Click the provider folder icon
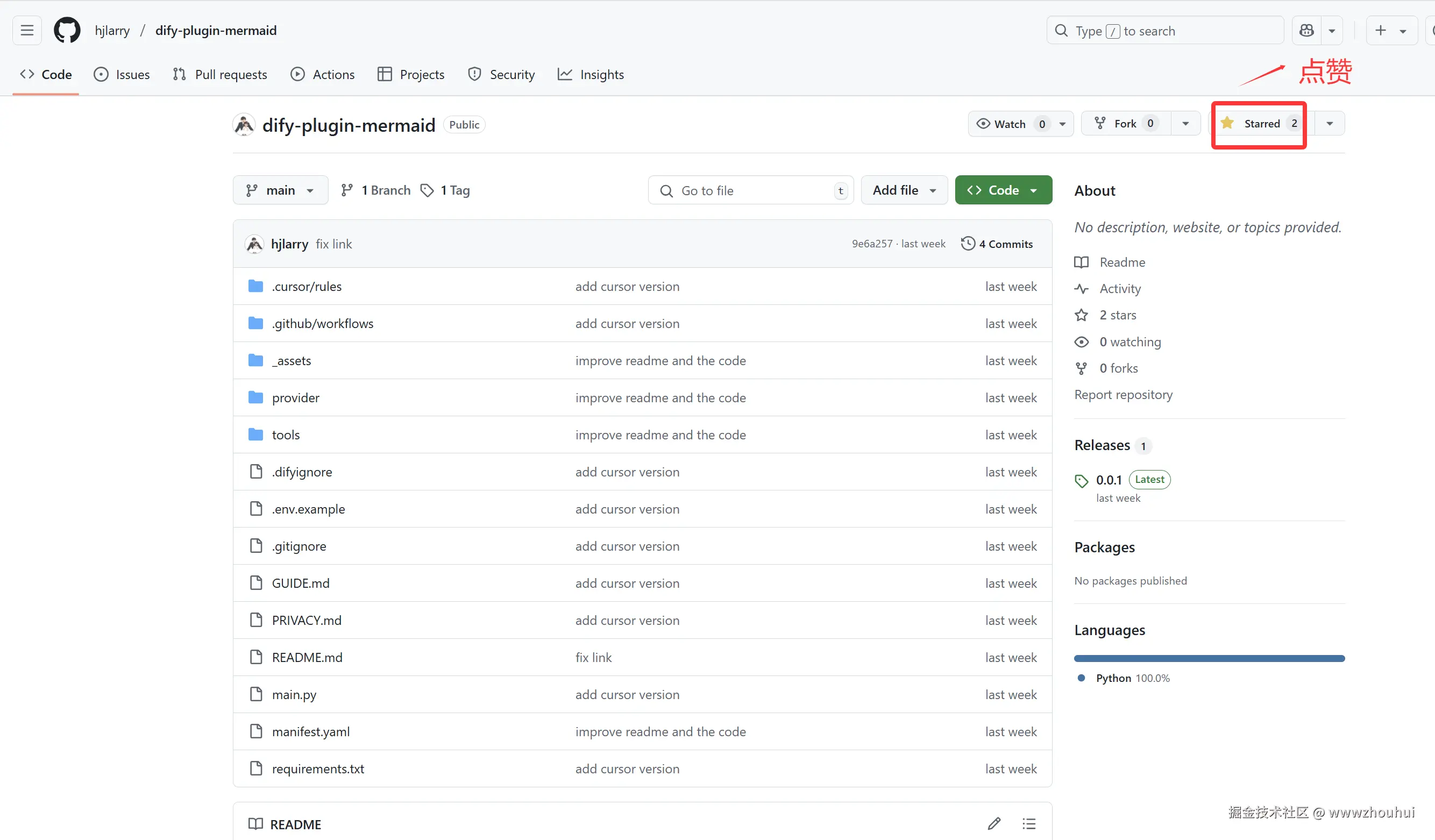Viewport: 1435px width, 840px height. tap(255, 397)
